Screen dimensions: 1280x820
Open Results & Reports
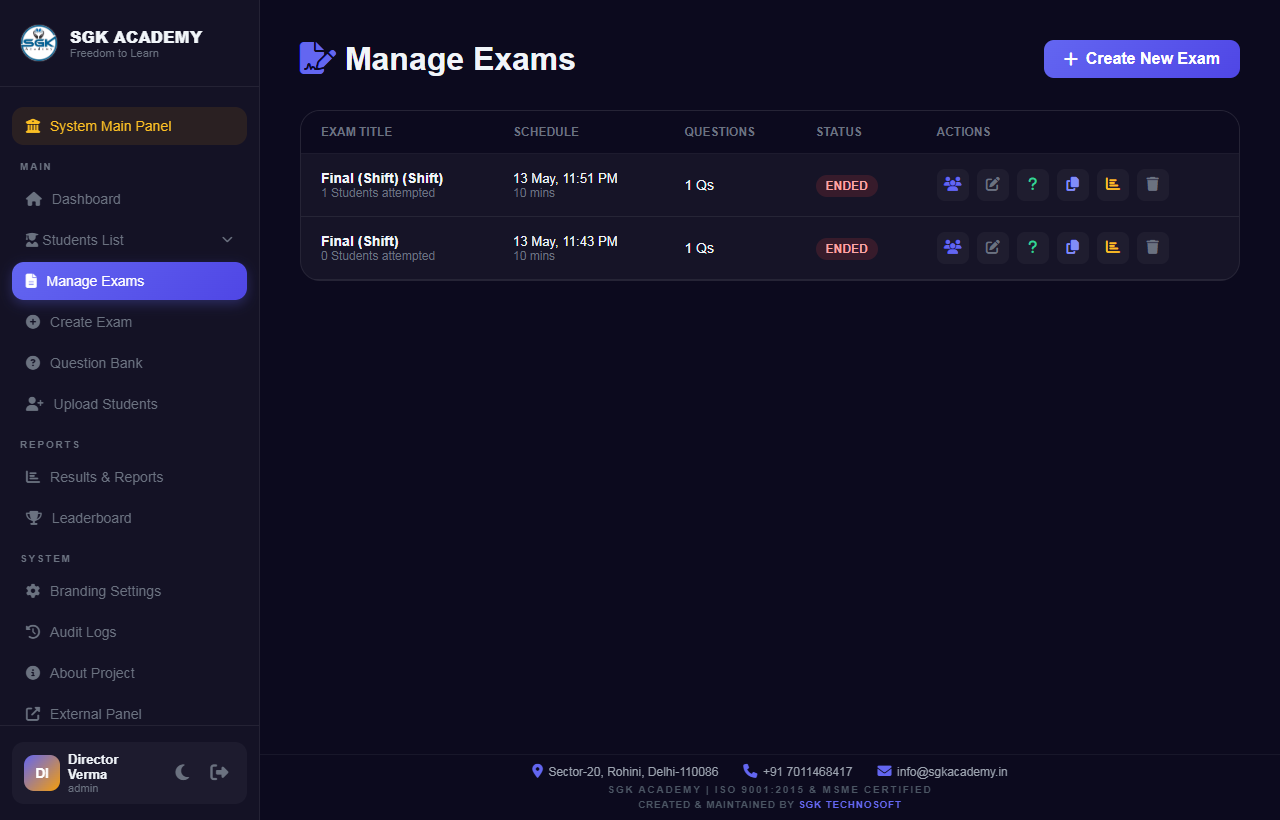(x=129, y=477)
